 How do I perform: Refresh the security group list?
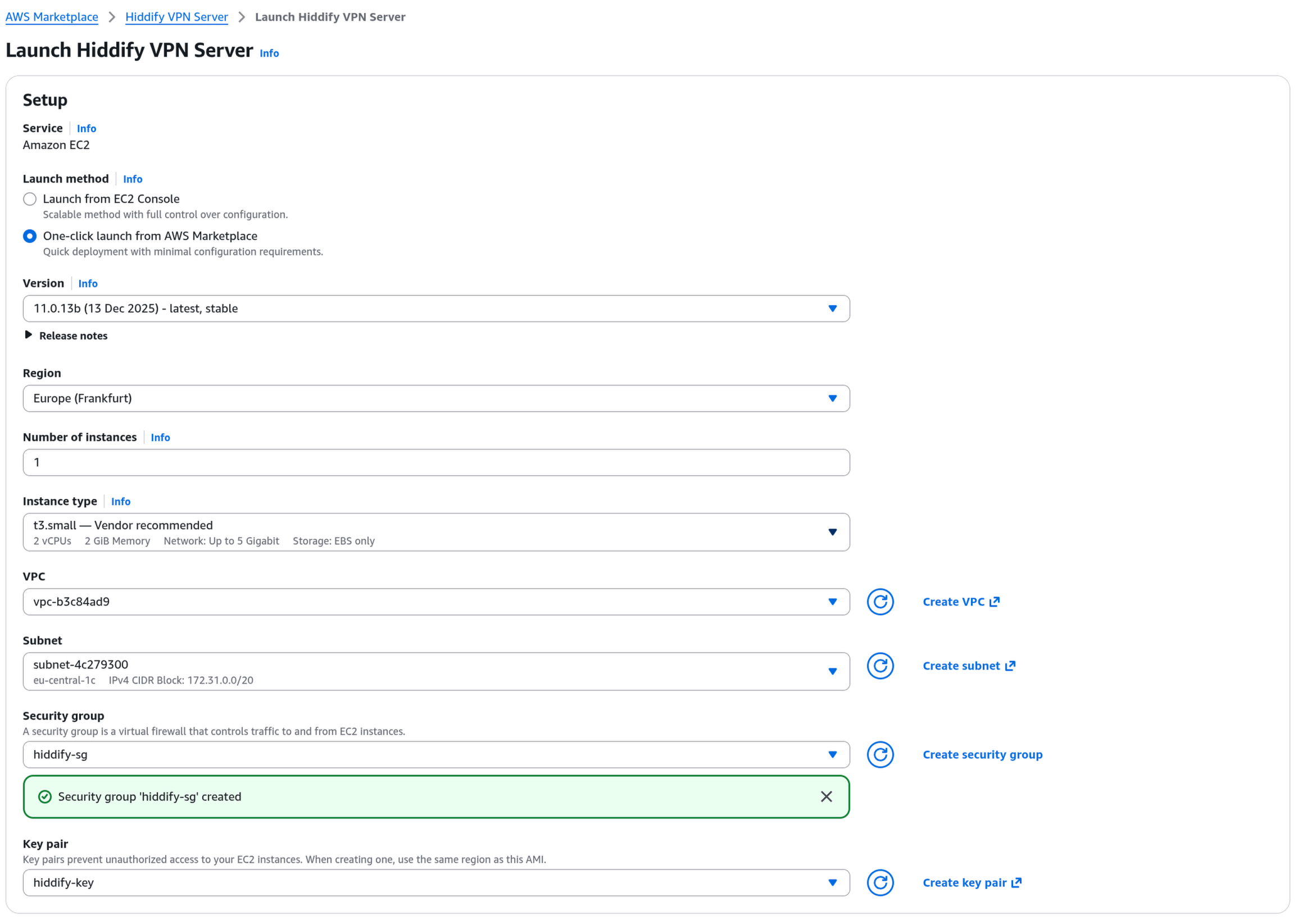pos(880,755)
